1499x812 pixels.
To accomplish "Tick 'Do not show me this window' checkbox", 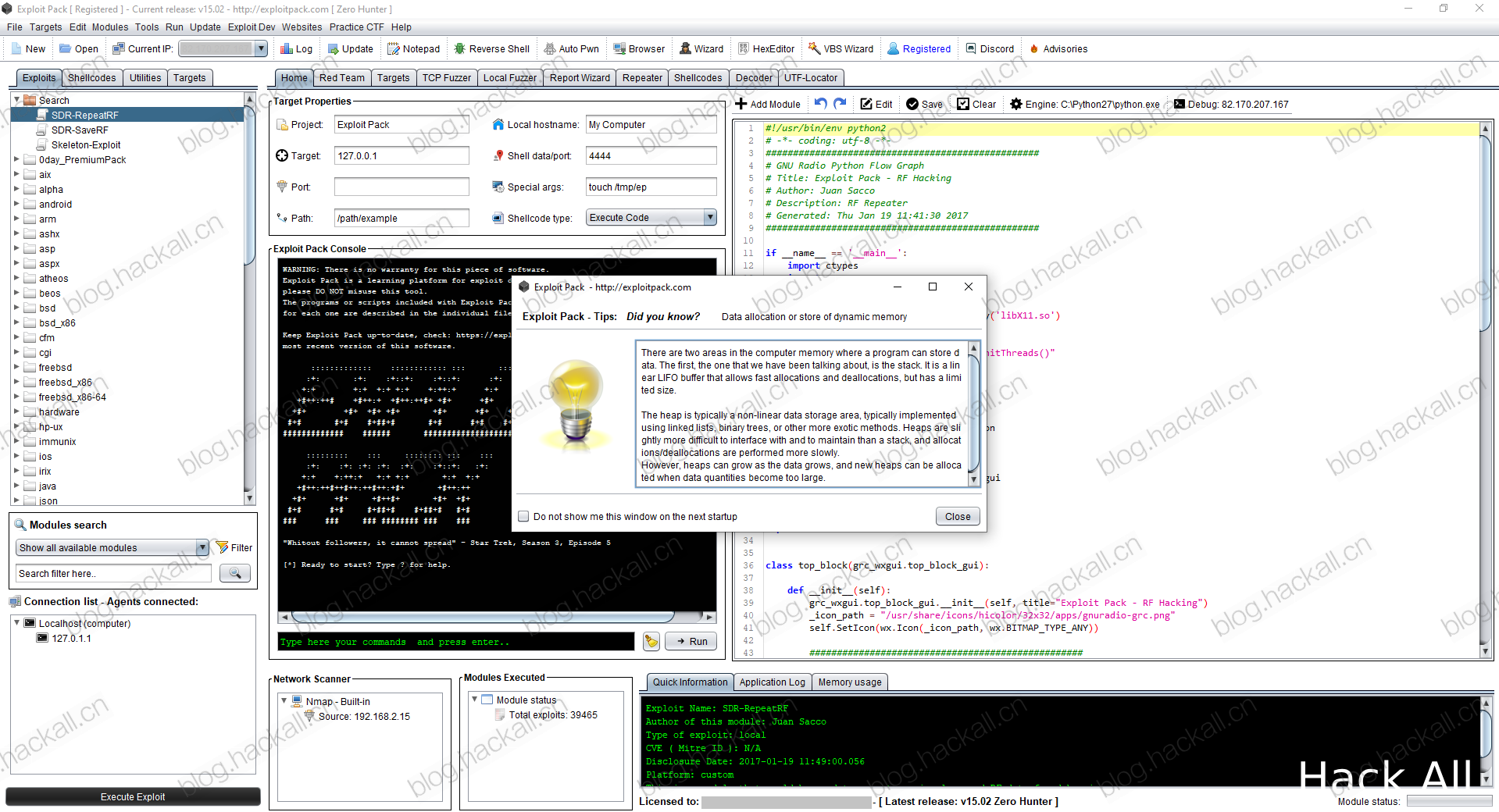I will click(x=523, y=516).
